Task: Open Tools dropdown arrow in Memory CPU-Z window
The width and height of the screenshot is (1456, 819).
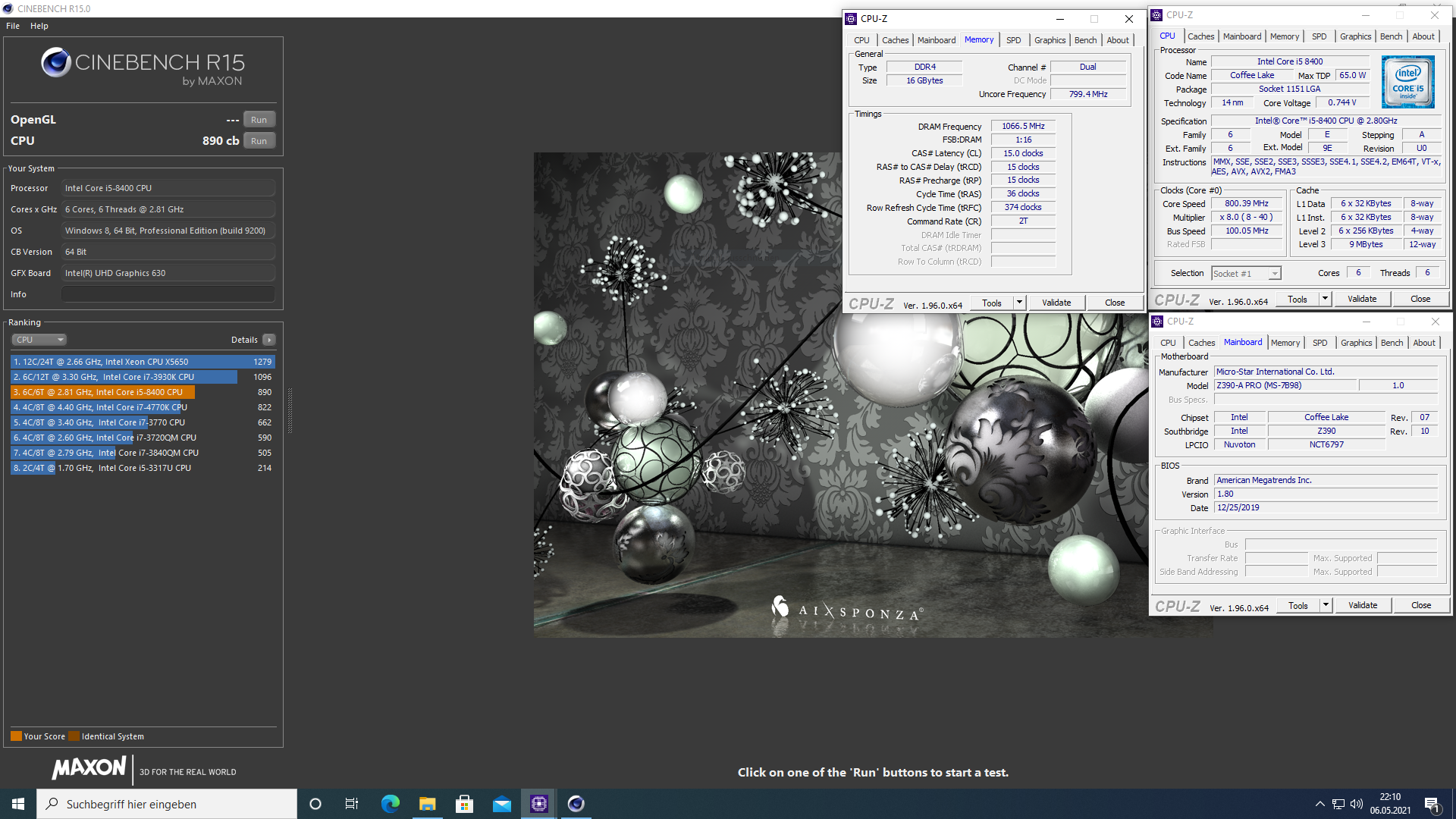Action: coord(1019,303)
